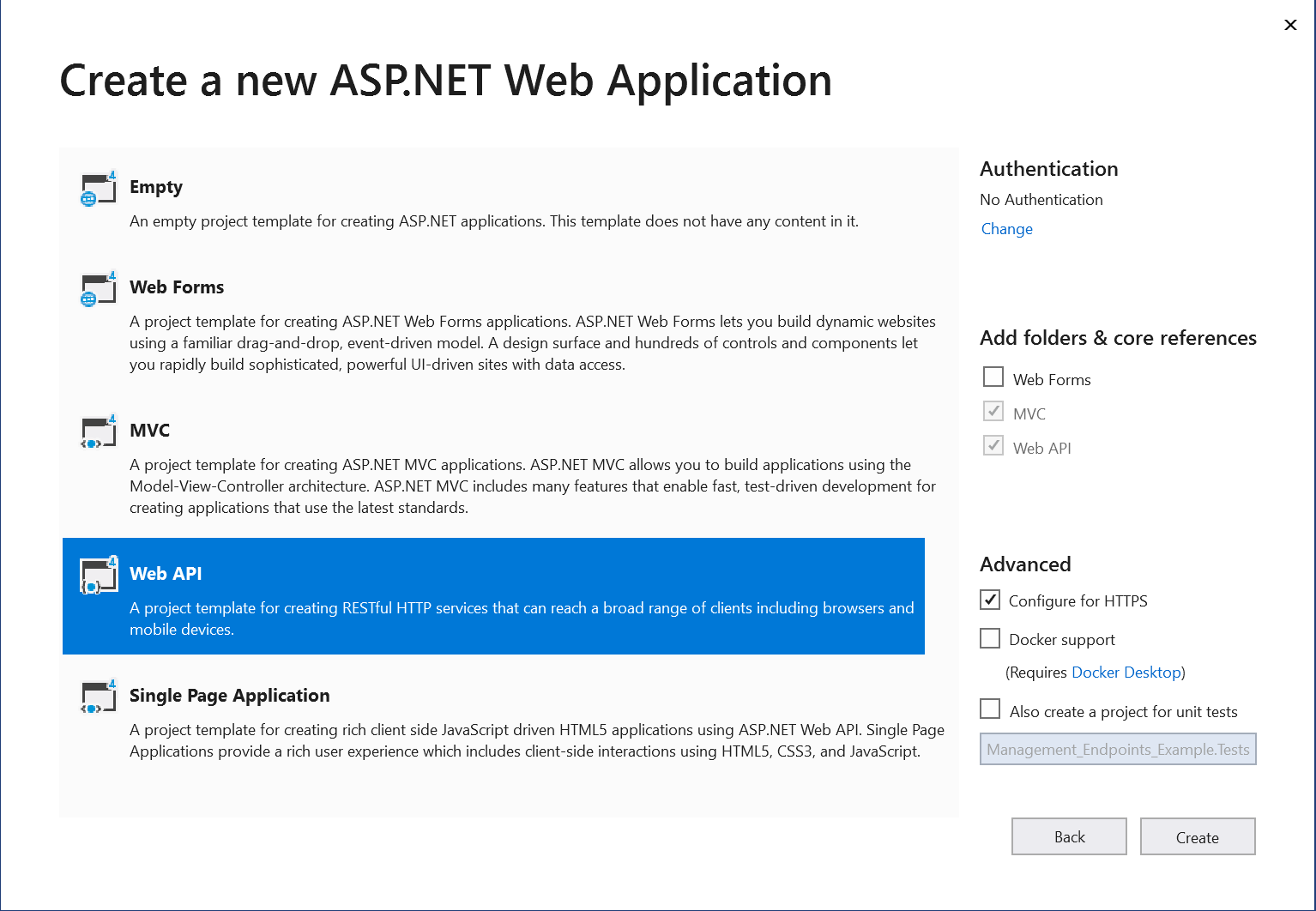
Task: Check Also create a project for unit tests
Action: [989, 709]
